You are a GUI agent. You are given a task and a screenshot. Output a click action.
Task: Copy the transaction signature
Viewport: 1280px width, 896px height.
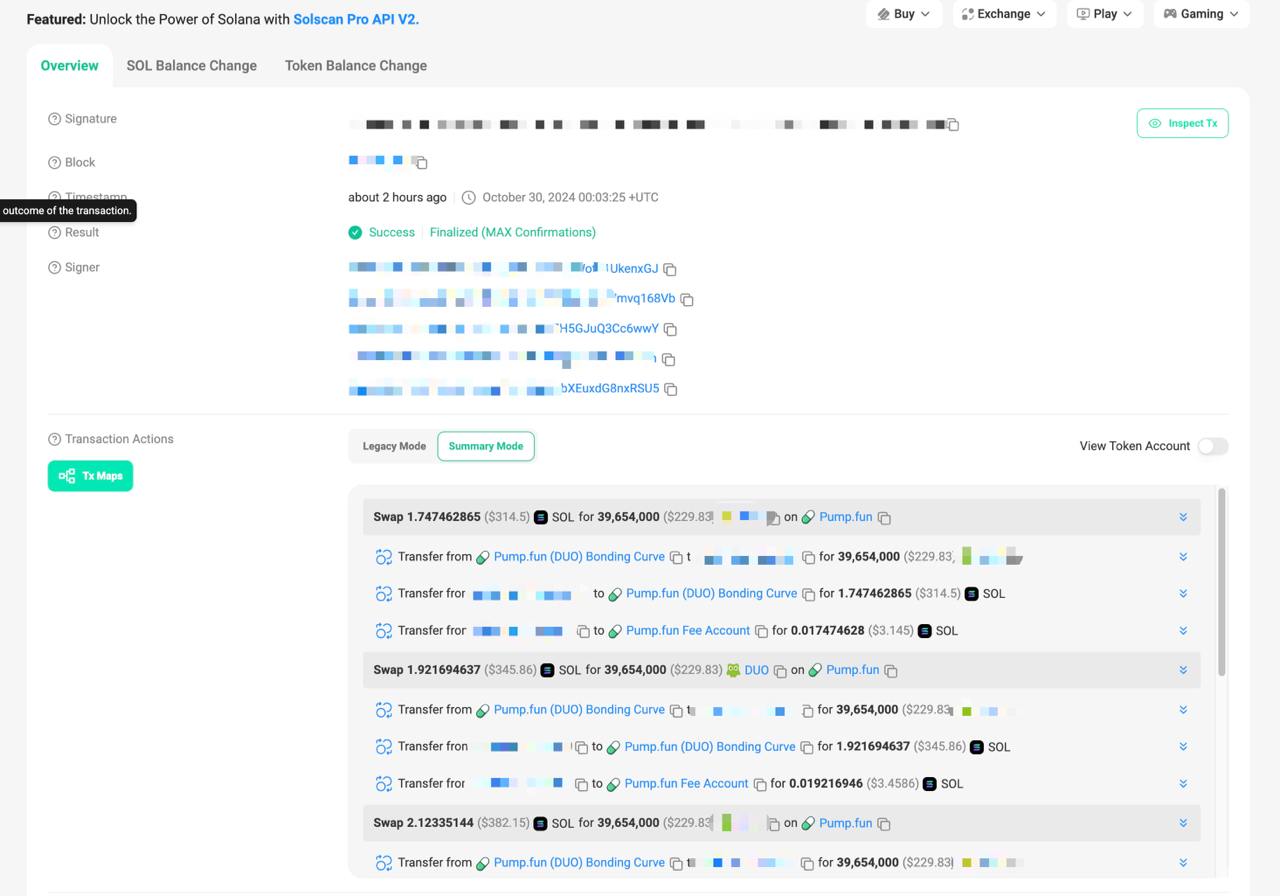[x=953, y=125]
